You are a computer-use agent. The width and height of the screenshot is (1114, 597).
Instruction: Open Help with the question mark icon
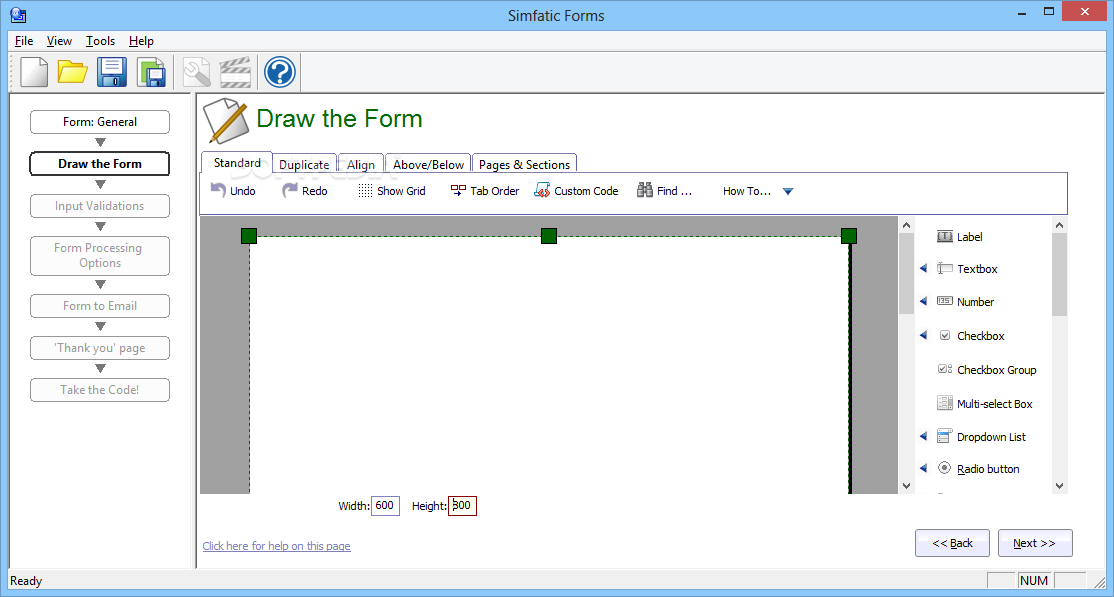(279, 72)
